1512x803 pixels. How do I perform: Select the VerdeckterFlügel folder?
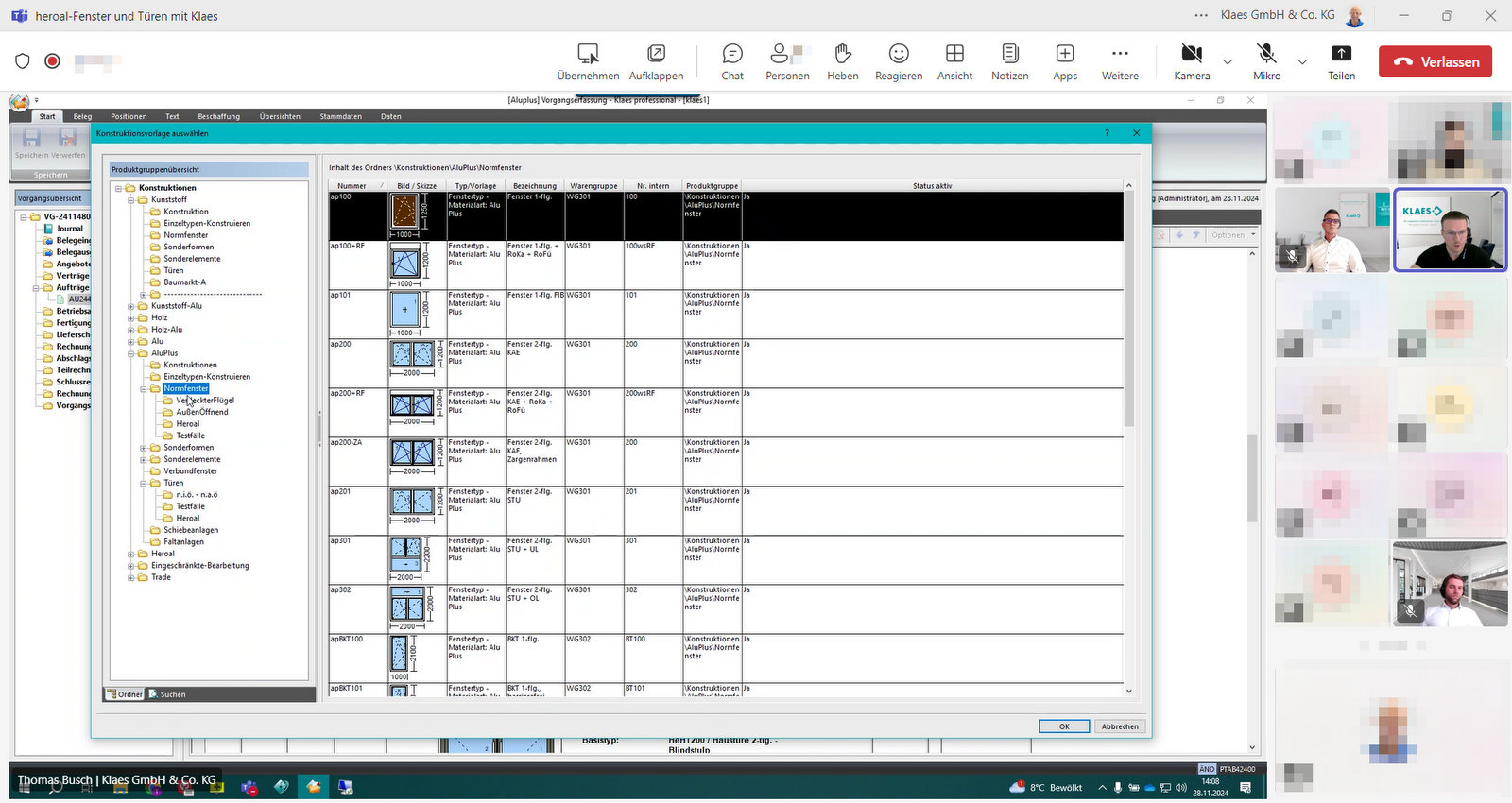click(x=205, y=401)
